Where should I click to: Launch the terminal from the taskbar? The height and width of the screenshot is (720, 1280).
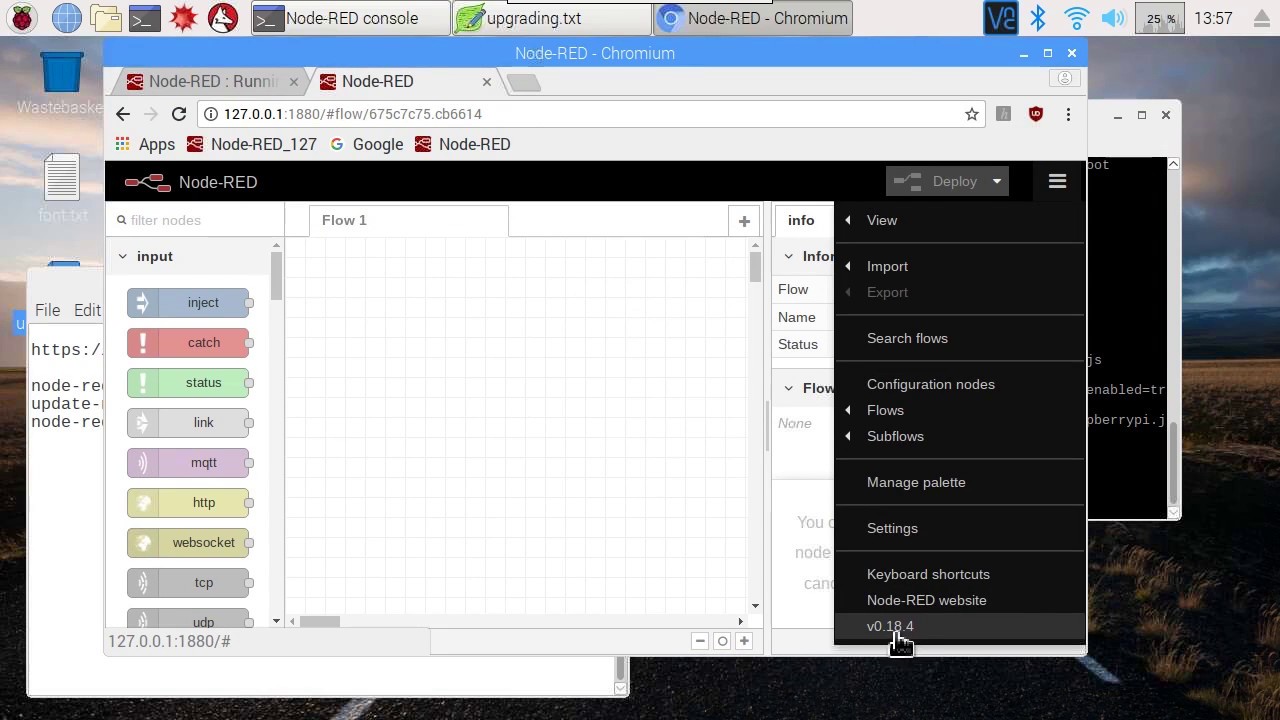(x=144, y=18)
